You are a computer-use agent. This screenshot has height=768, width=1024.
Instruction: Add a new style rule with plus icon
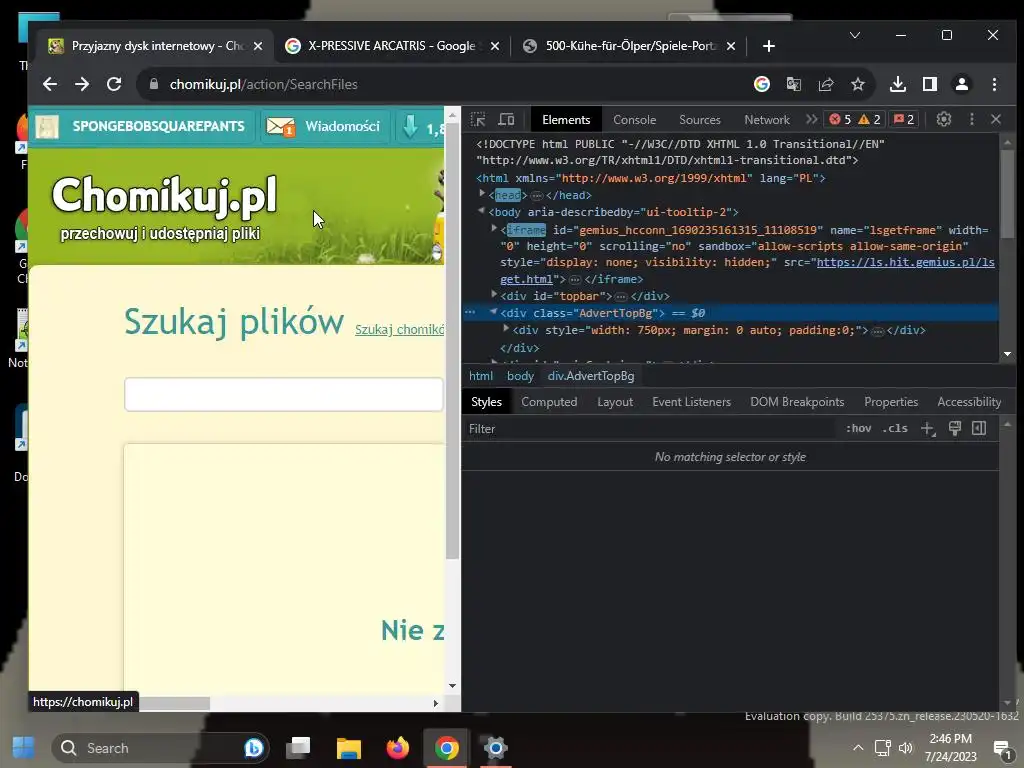pos(928,428)
